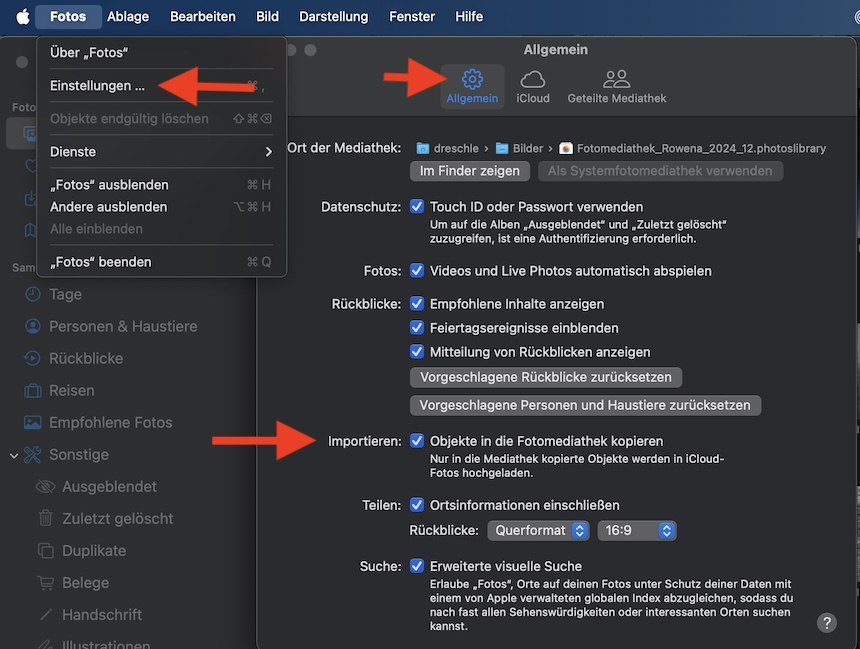The width and height of the screenshot is (860, 649).
Task: Open the iCloud settings tab
Action: [x=532, y=87]
